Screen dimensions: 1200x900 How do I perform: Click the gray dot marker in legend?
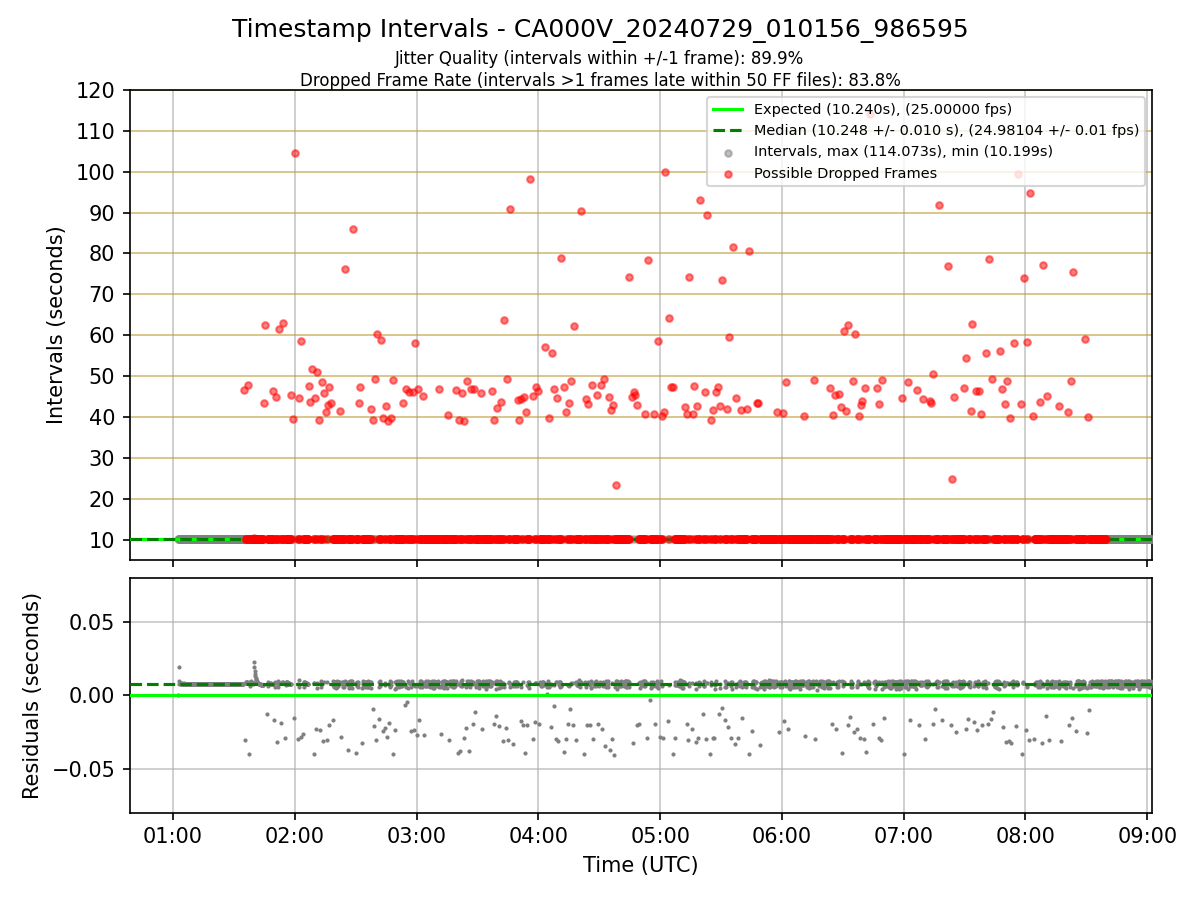coord(727,152)
